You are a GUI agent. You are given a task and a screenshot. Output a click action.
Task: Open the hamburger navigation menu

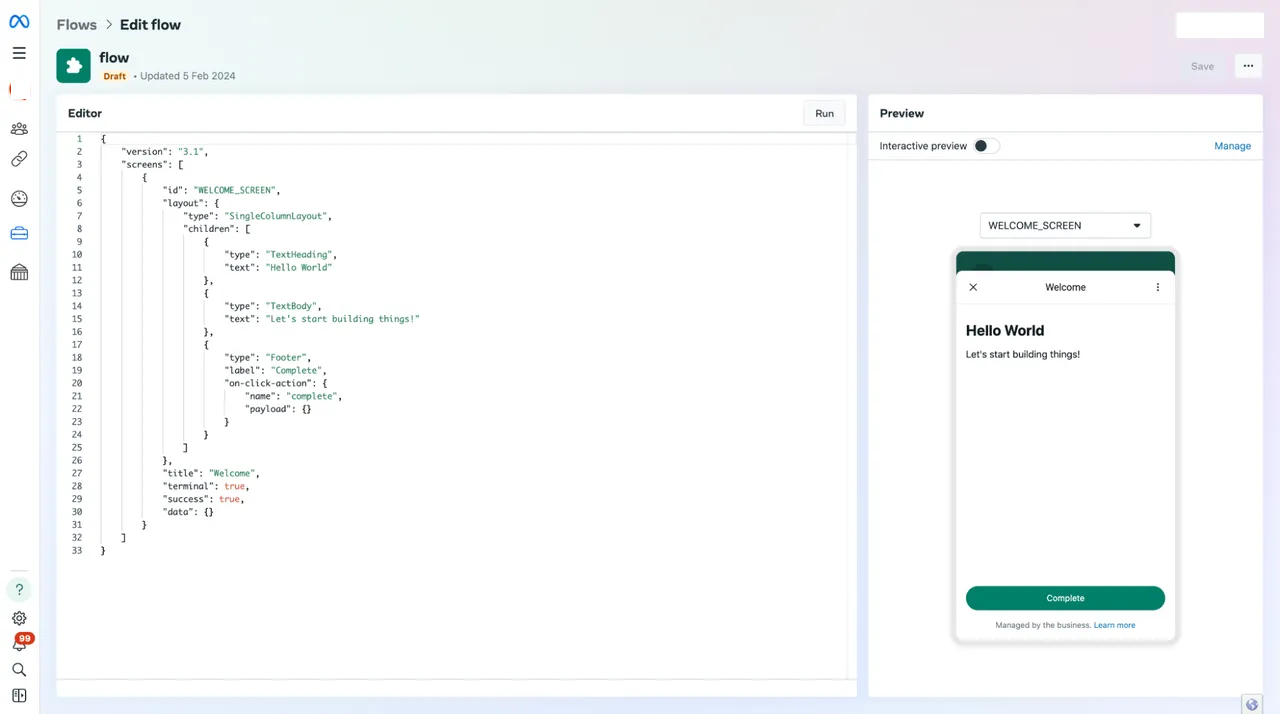pos(19,53)
